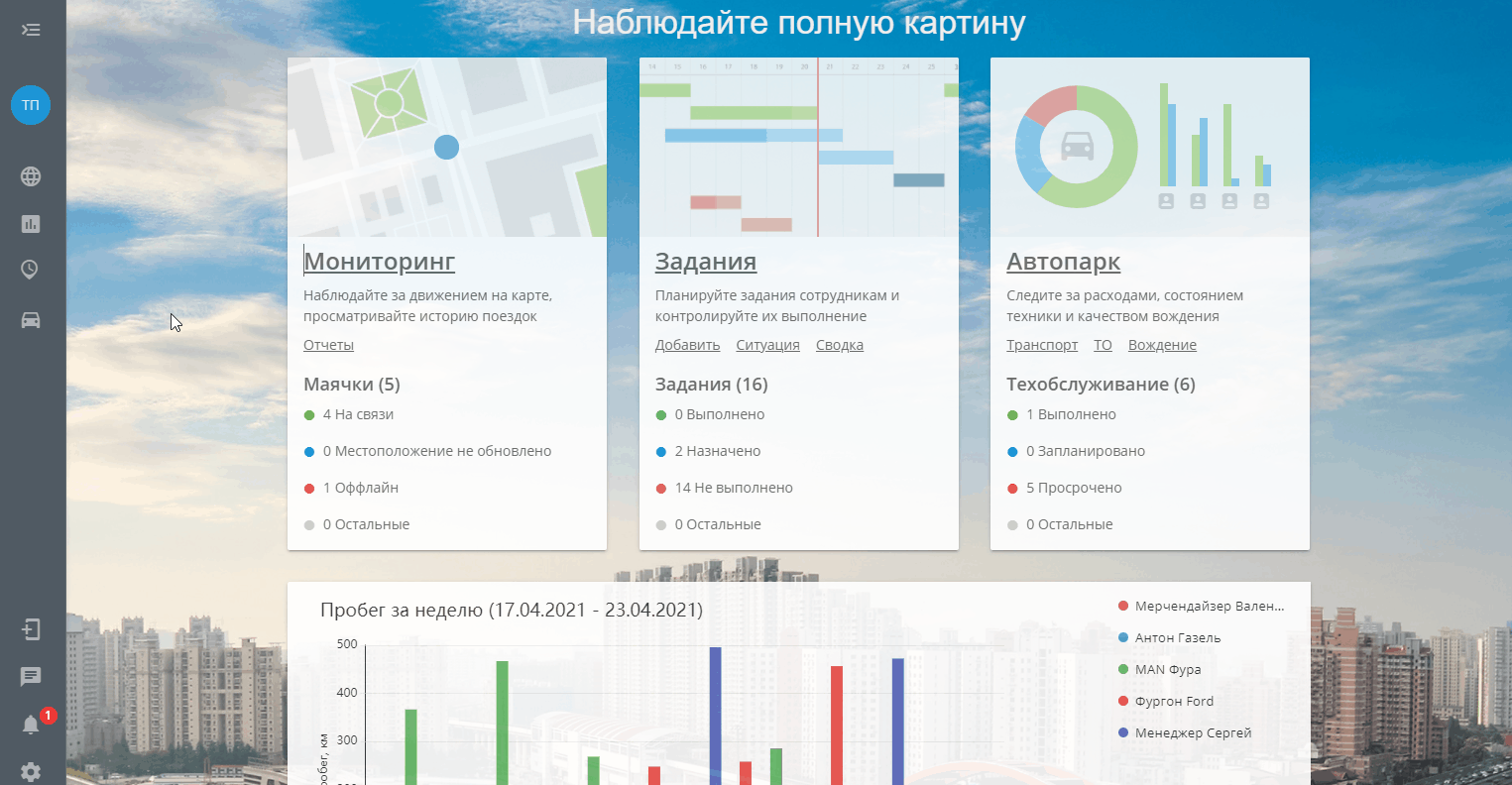The image size is (1512, 785).
Task: Click '0 Выполнено' under Задания
Action: pos(710,414)
